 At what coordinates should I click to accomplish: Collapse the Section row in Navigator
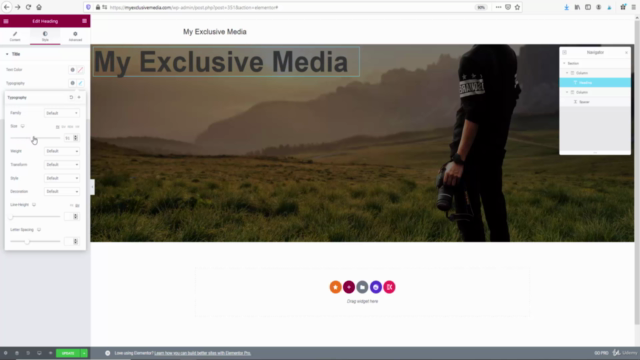click(564, 63)
